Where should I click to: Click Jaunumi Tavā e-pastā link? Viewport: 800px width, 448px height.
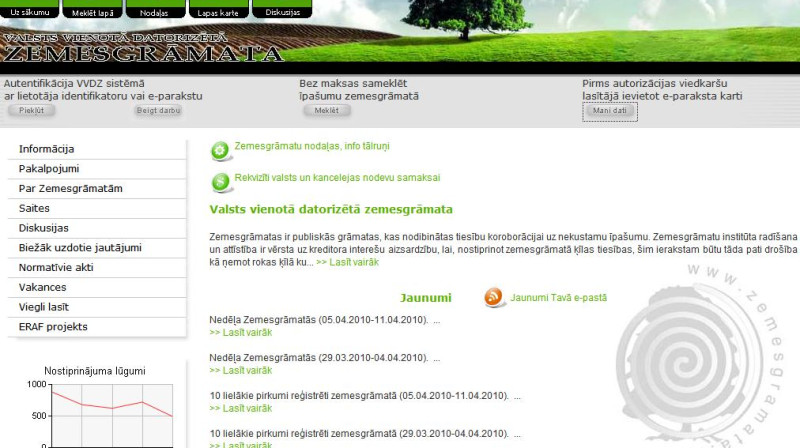[x=559, y=297]
